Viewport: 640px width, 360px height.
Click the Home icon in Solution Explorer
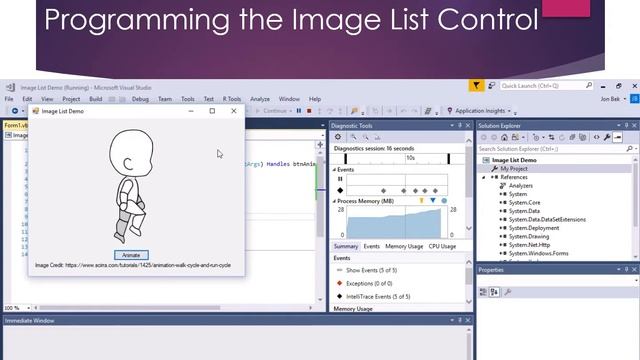point(504,137)
